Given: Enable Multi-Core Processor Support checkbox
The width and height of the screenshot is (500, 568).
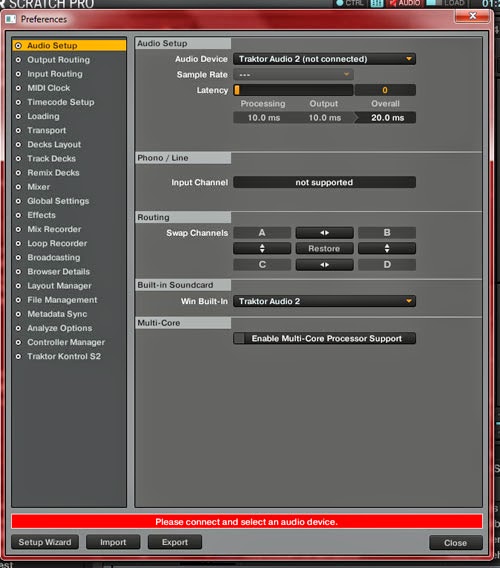Looking at the screenshot, I should [239, 339].
